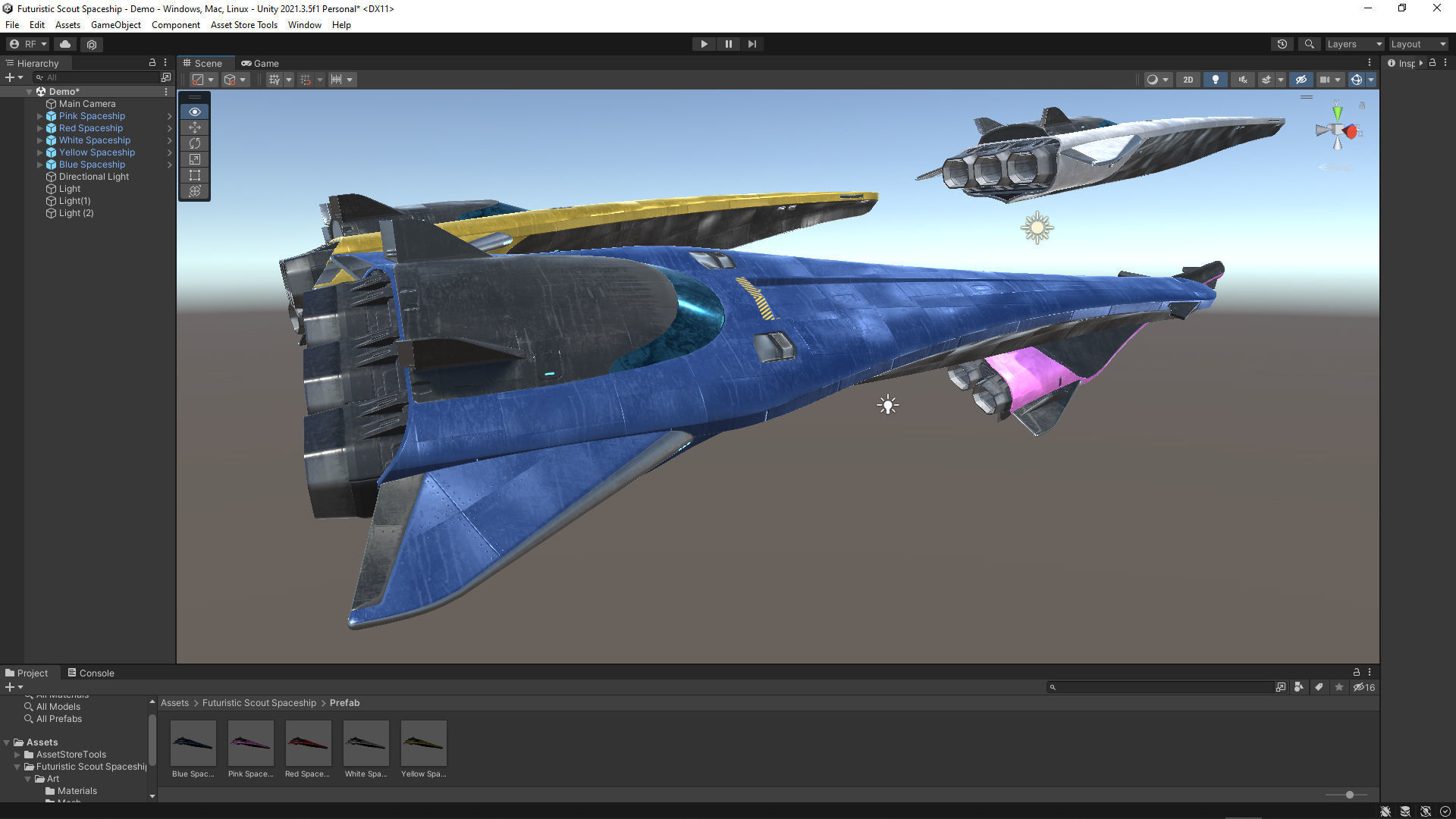Open the Layout dropdown
Viewport: 1456px width, 819px height.
click(x=1418, y=44)
